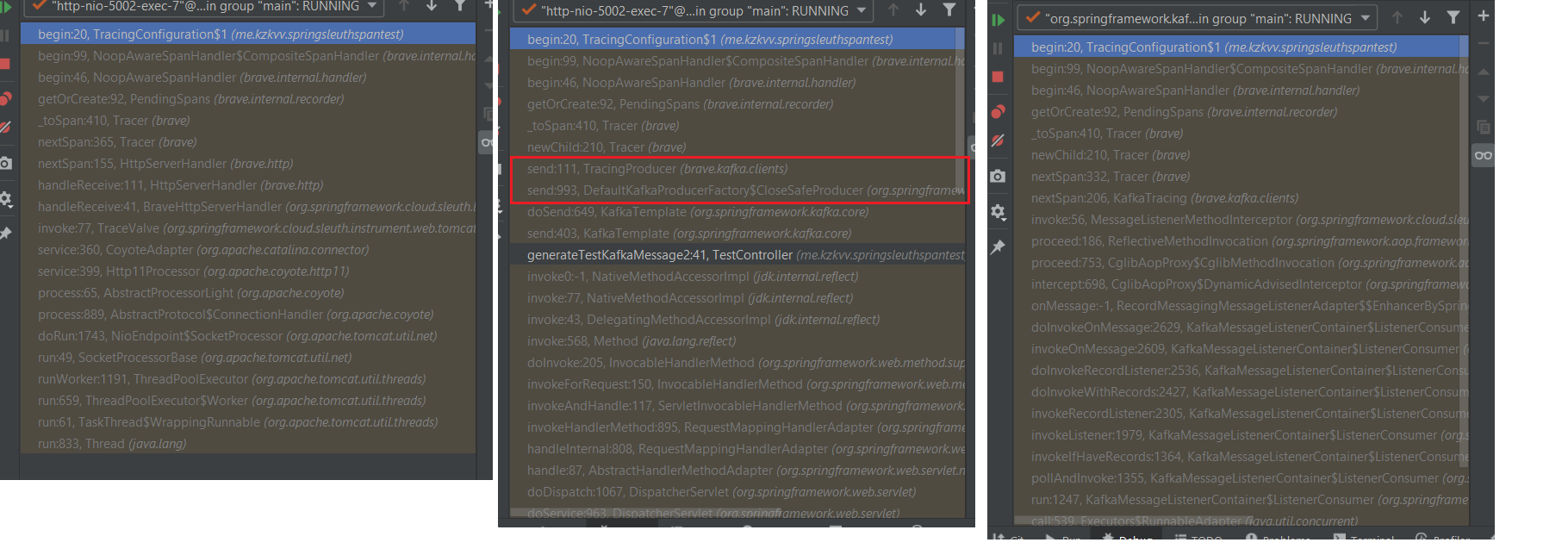Select frame generateTestKafkaMessage2:41, TestController
The height and width of the screenshot is (555, 1568).
(x=737, y=255)
